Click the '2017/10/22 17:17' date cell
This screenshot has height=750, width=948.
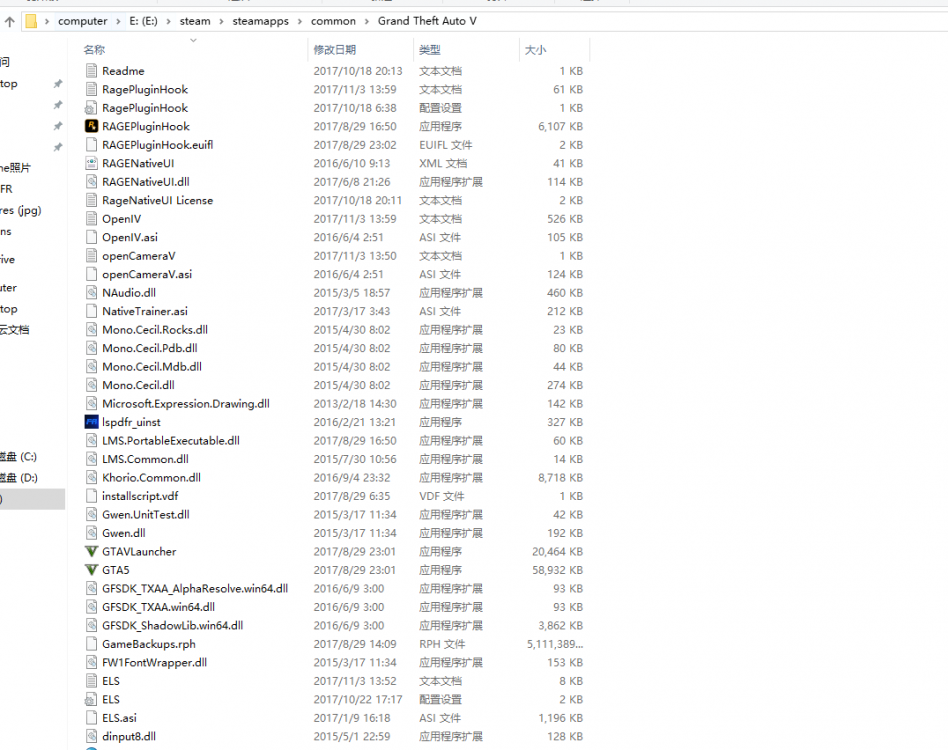click(x=357, y=699)
